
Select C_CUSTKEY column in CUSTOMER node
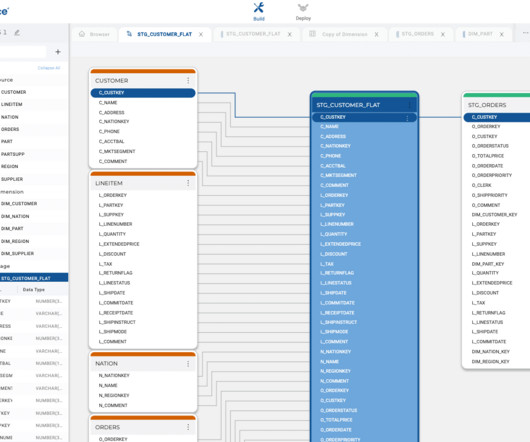click(x=143, y=93)
